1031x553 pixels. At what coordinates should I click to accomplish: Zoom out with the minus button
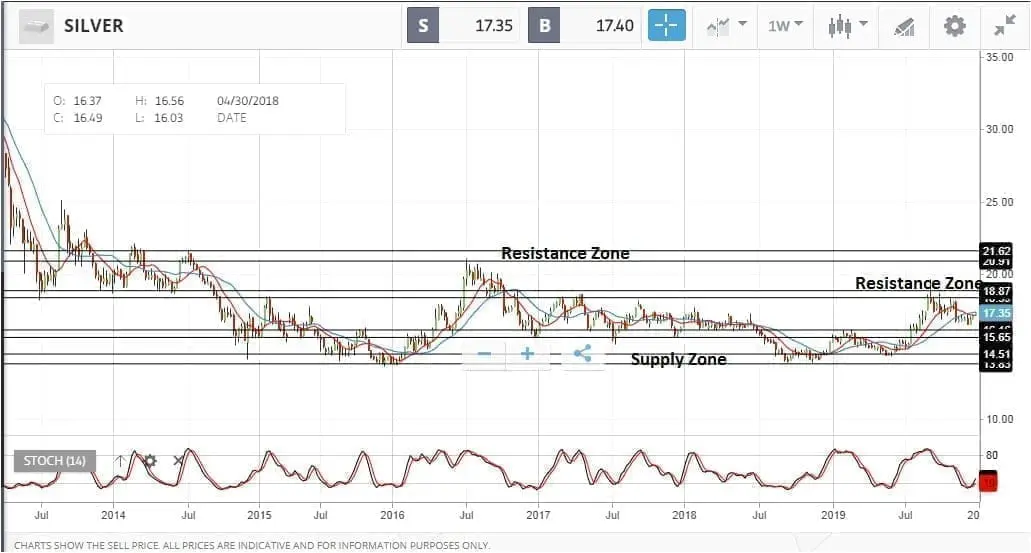(x=485, y=354)
